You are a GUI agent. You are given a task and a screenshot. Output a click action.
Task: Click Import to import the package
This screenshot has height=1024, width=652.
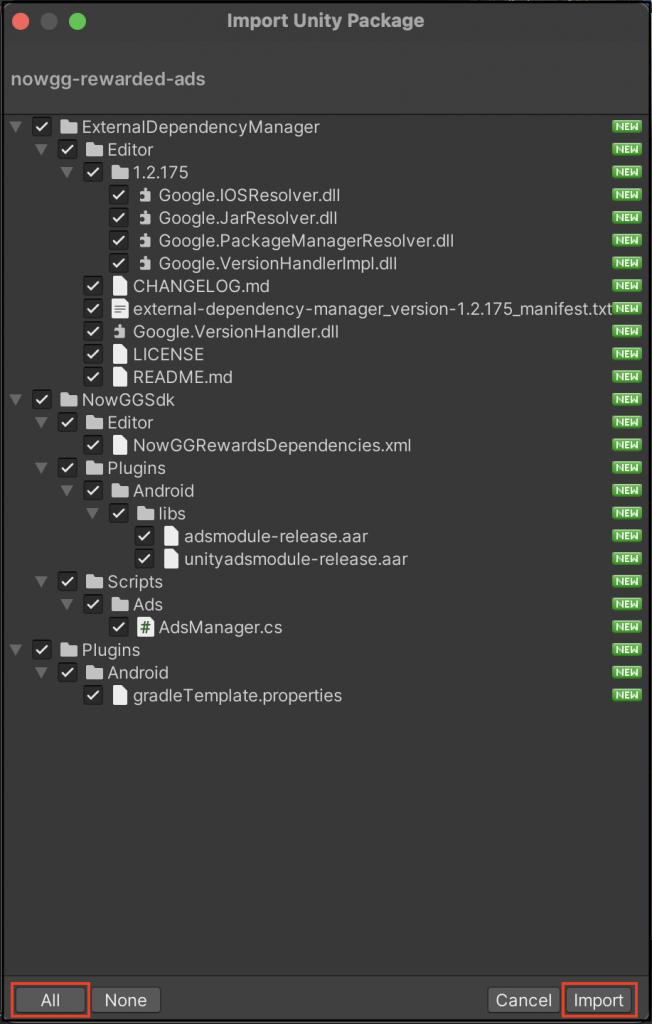pos(599,999)
